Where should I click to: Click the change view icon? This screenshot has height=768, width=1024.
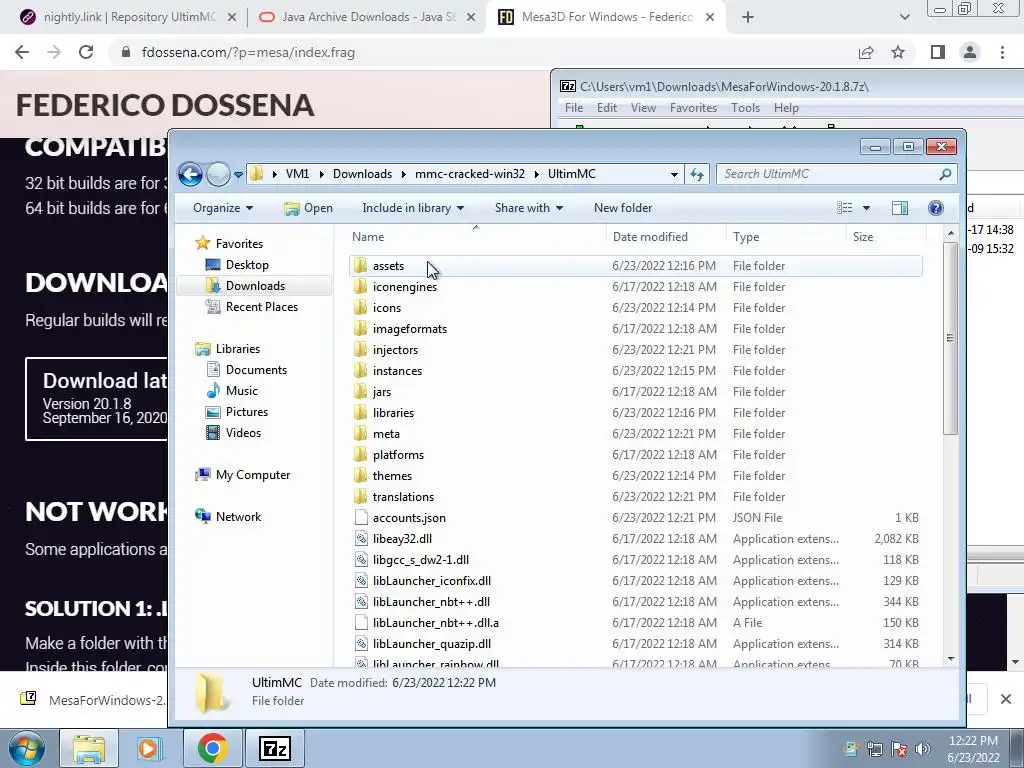[844, 208]
